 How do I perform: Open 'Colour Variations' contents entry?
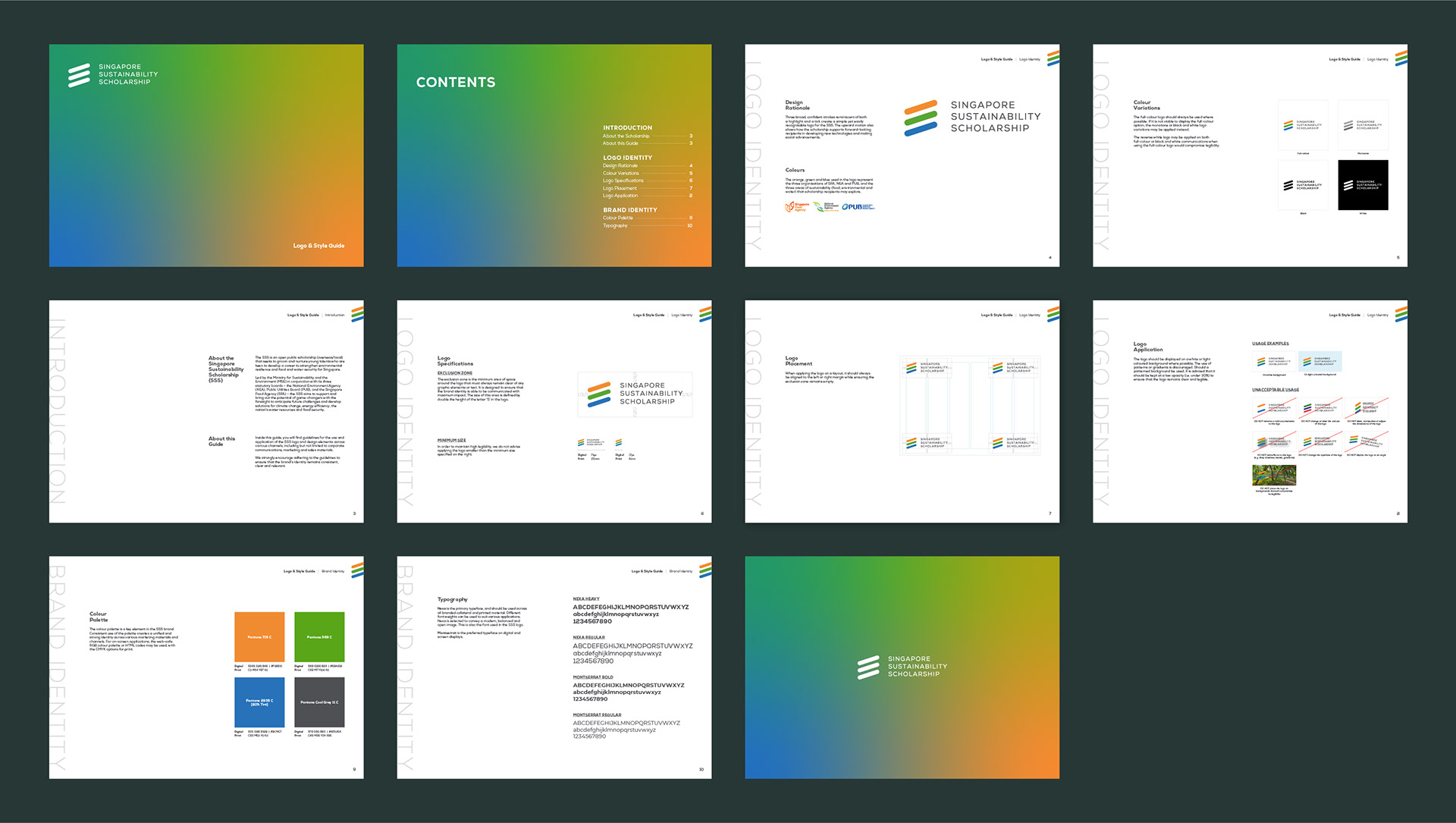click(x=648, y=173)
